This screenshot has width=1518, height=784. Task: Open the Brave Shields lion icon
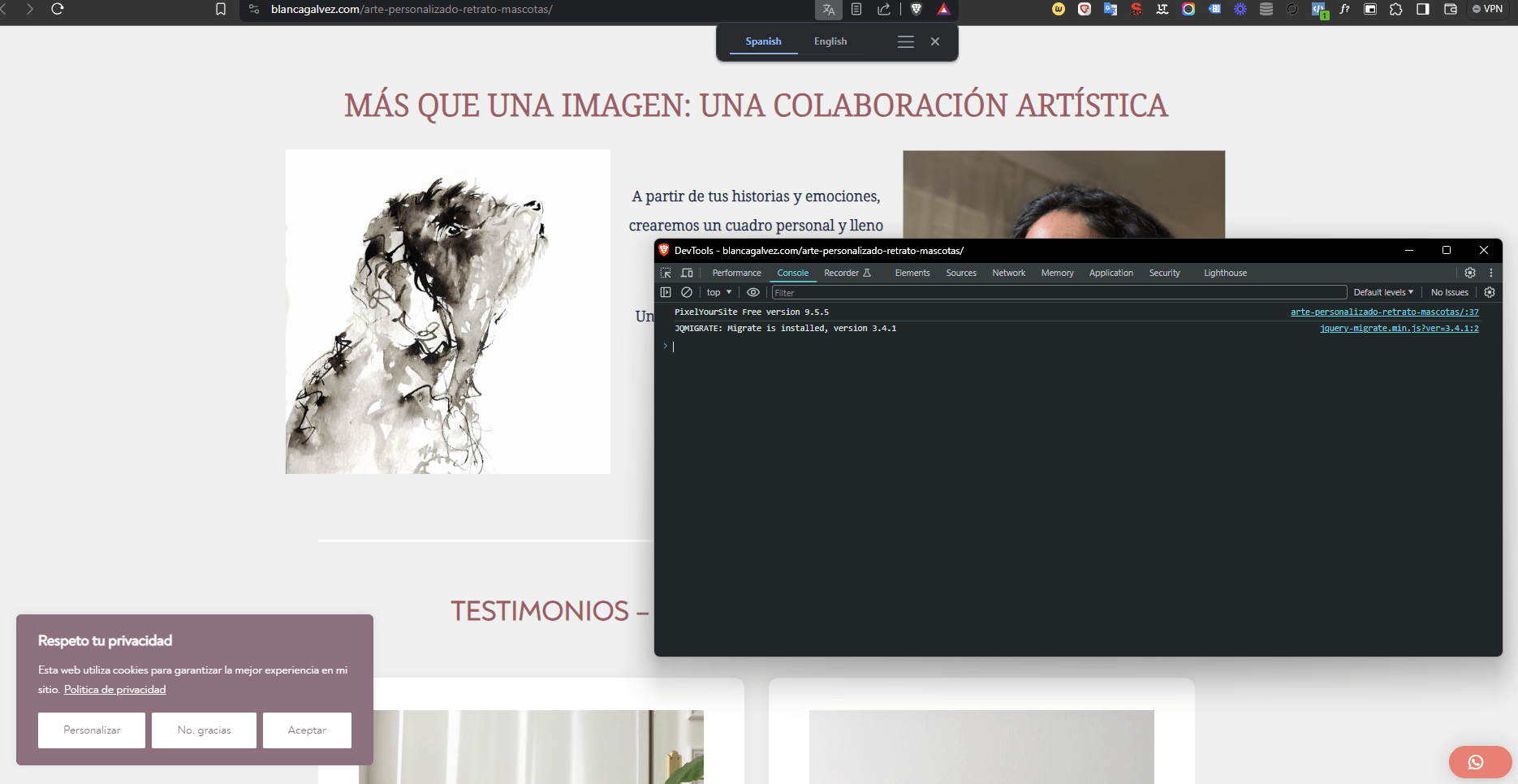pyautogui.click(x=916, y=9)
